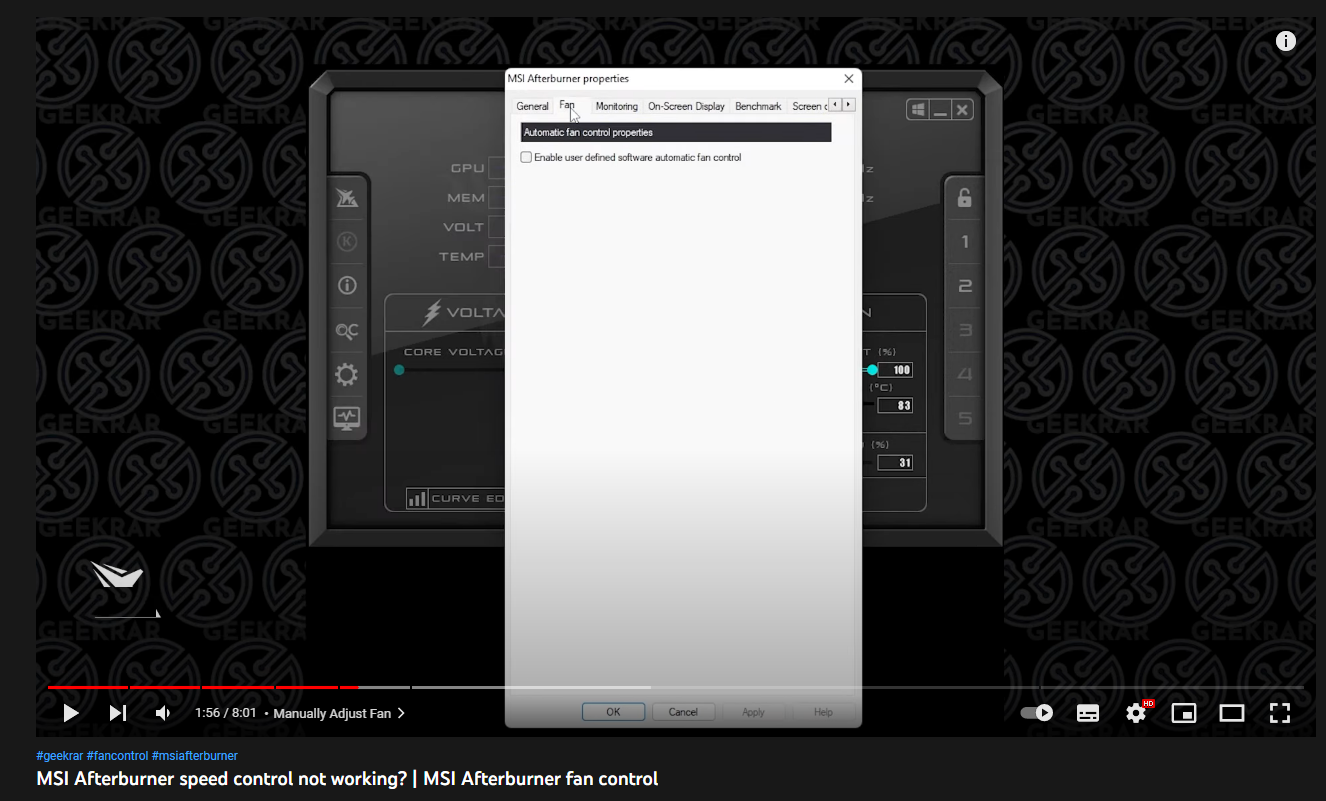Open Afterburner hardware monitor icon
Viewport: 1326px width, 801px height.
(x=347, y=418)
